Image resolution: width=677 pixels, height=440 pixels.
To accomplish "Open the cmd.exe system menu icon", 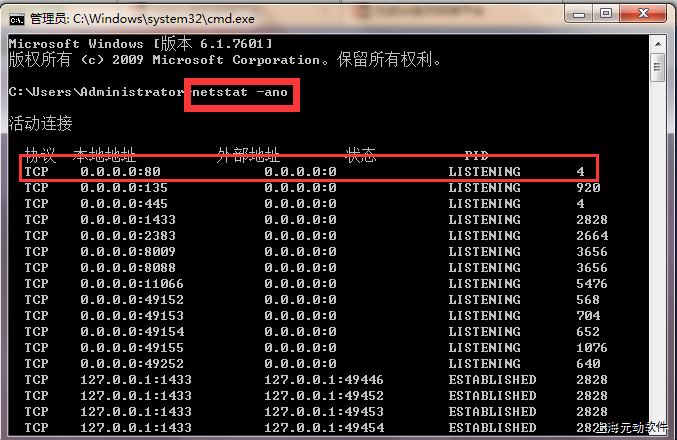I will (16, 17).
